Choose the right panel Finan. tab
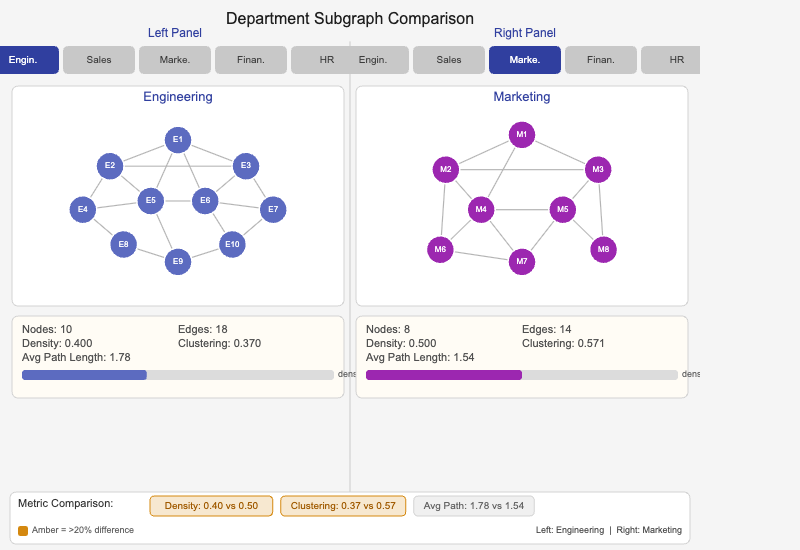Screen dimensions: 800x550 pos(601,60)
